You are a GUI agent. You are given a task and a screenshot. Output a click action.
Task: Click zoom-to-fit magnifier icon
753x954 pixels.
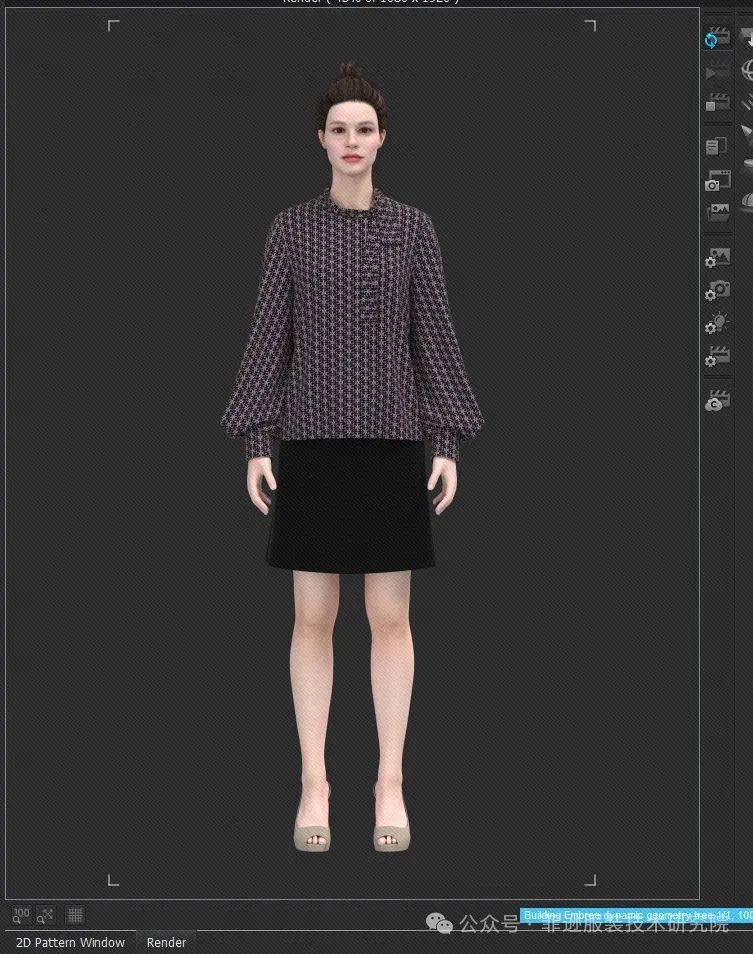click(46, 915)
